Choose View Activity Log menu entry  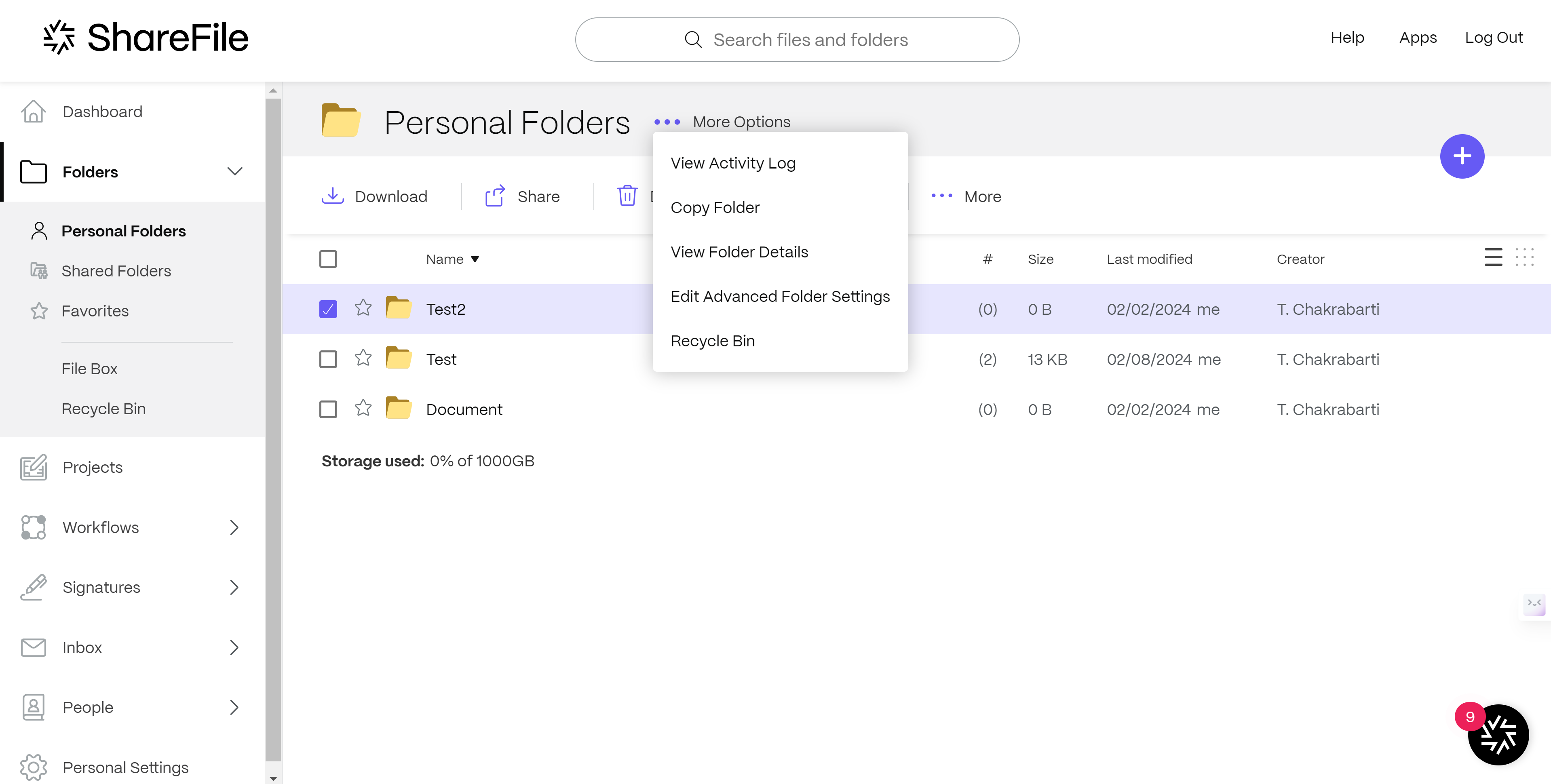pos(733,163)
